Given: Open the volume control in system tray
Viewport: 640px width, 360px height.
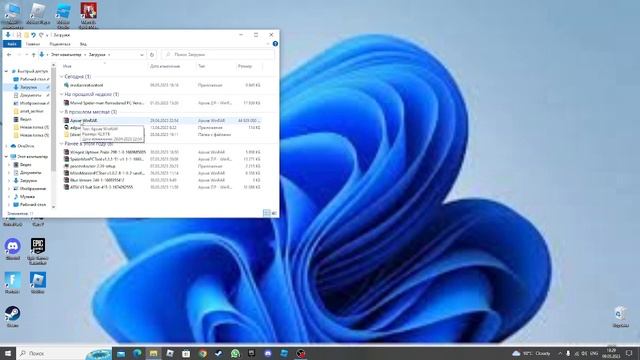Looking at the screenshot, I should pyautogui.click(x=584, y=353).
